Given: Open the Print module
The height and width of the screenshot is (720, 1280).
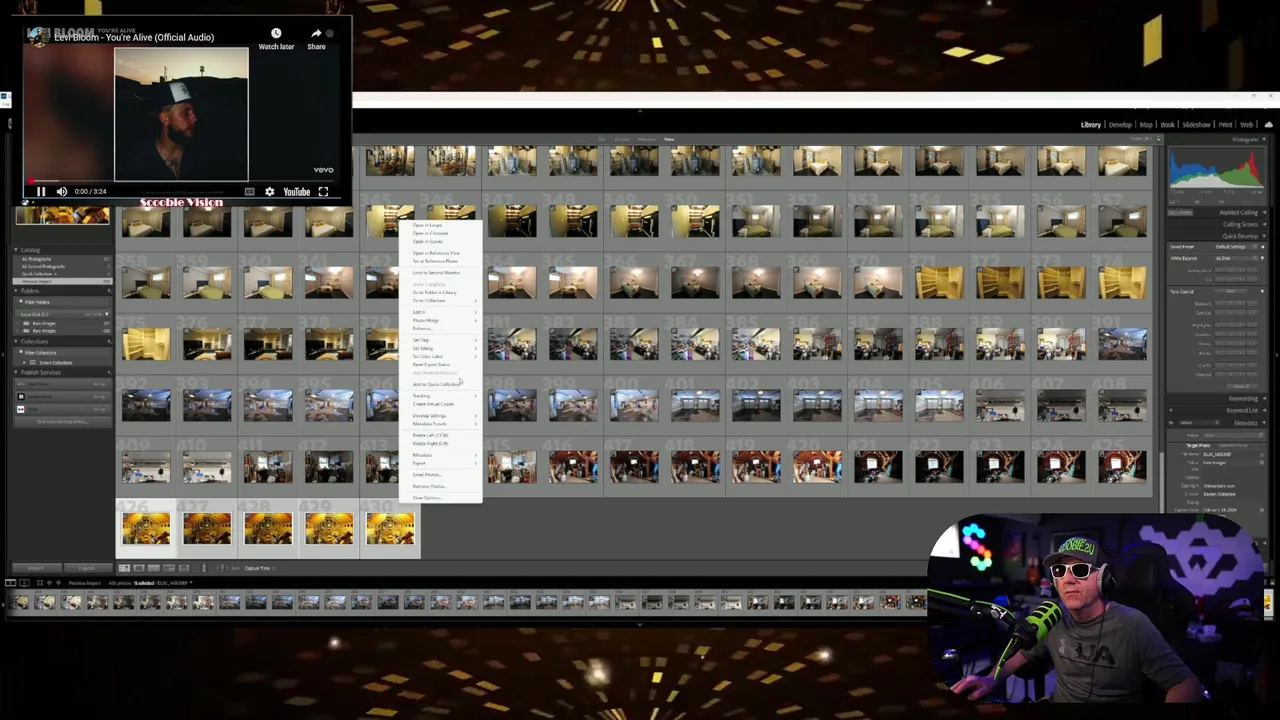Looking at the screenshot, I should pos(1225,125).
